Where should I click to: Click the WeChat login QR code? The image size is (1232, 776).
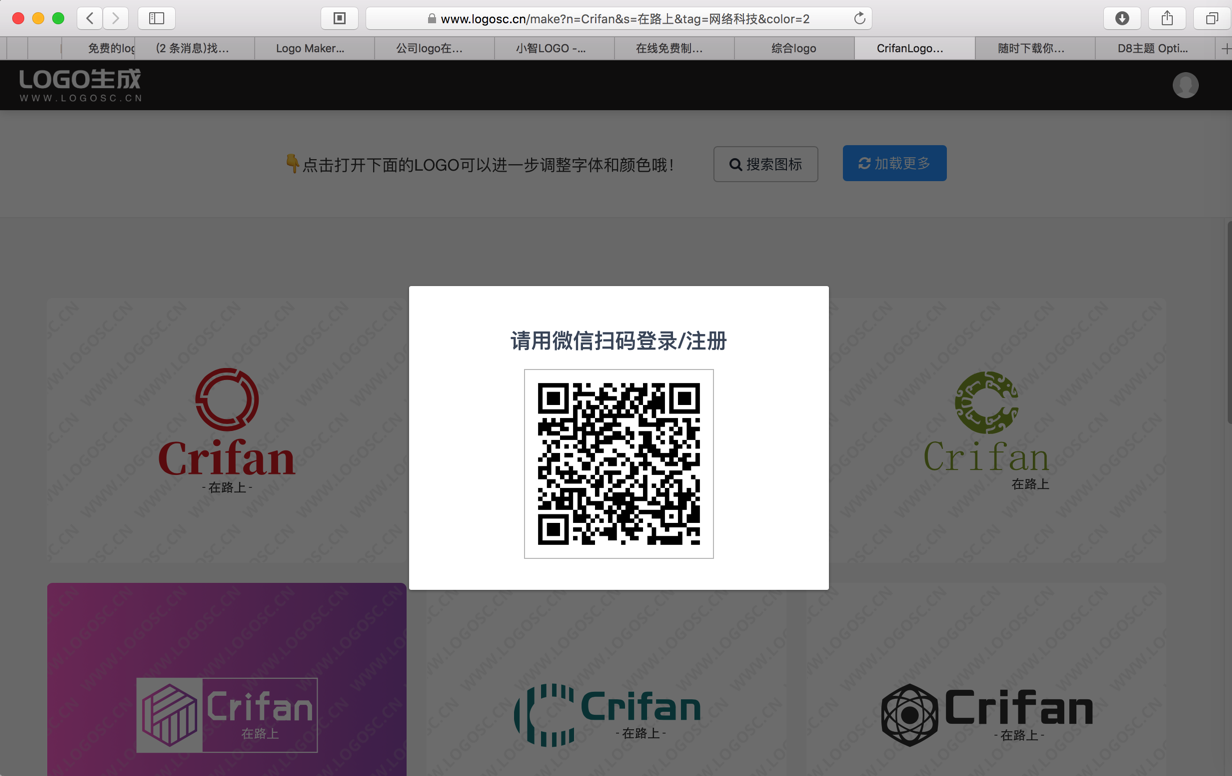click(619, 464)
